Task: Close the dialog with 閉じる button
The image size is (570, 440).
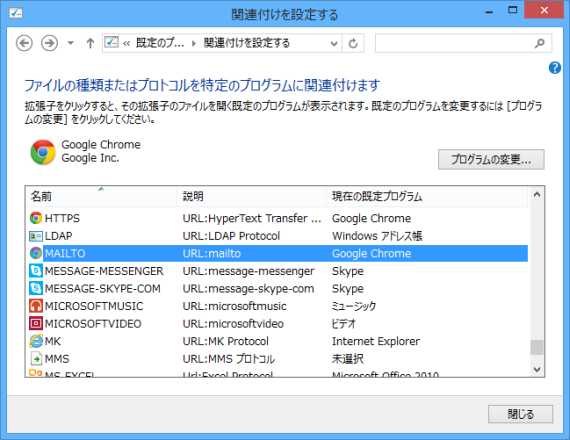Action: point(520,414)
